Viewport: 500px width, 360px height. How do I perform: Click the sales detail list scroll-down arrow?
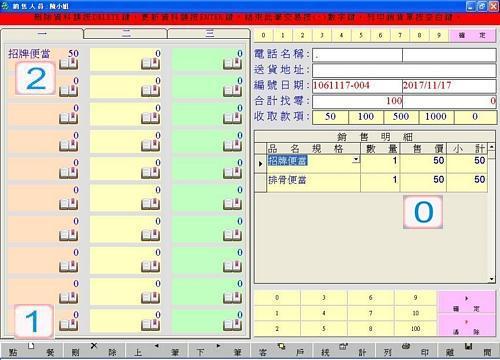point(492,279)
